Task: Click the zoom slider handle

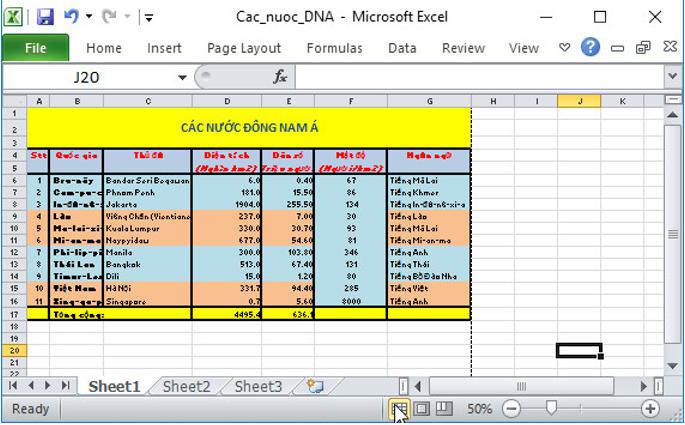Action: 549,409
